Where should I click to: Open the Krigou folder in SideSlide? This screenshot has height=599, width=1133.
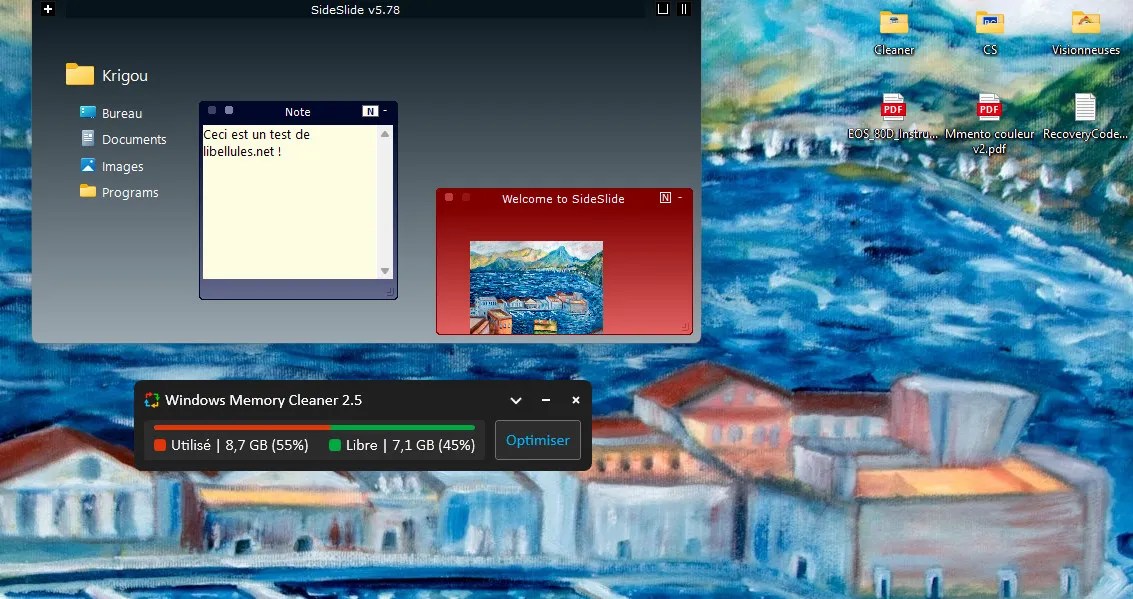coord(107,75)
